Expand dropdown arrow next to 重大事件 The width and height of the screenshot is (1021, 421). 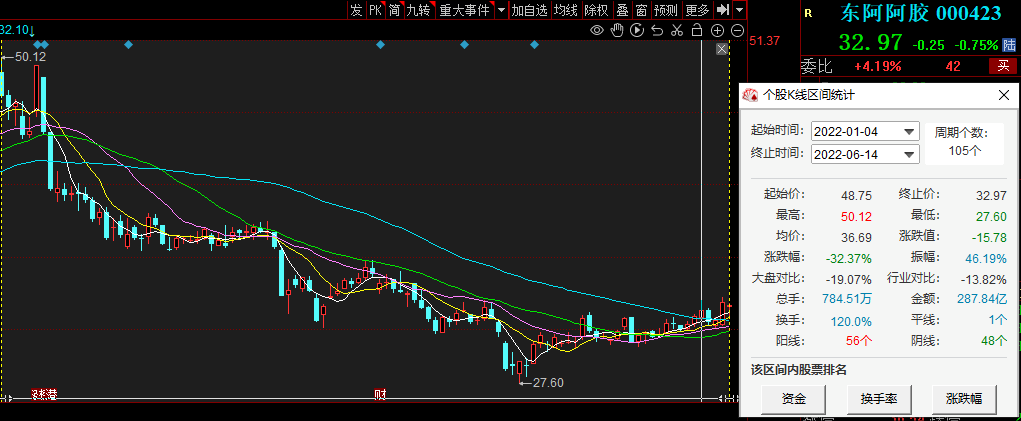[x=501, y=10]
